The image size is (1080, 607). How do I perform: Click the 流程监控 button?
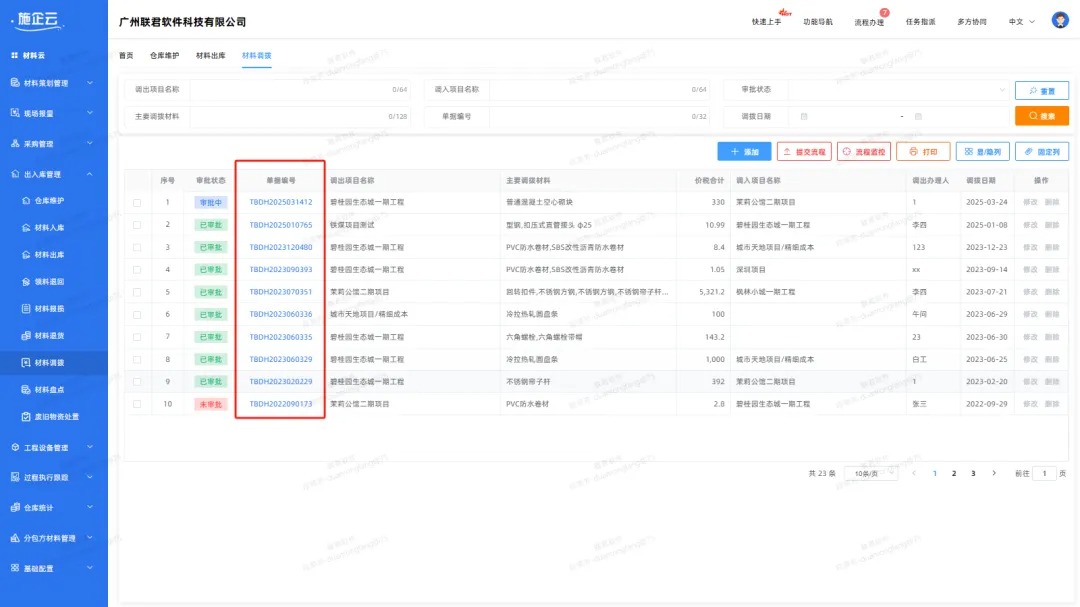(863, 152)
